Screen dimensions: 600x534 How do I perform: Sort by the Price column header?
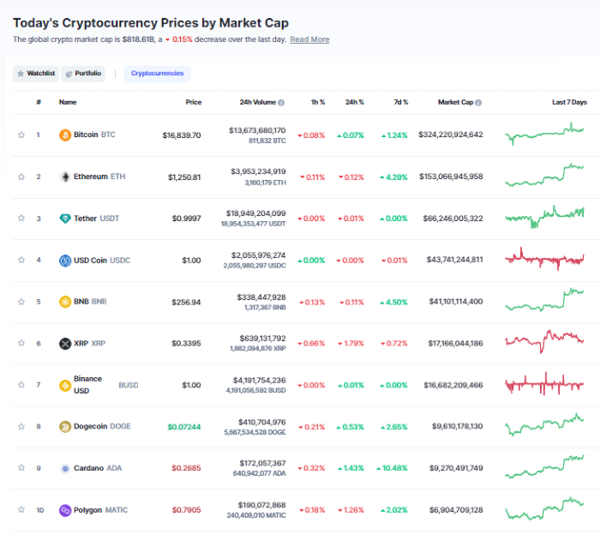pyautogui.click(x=194, y=102)
